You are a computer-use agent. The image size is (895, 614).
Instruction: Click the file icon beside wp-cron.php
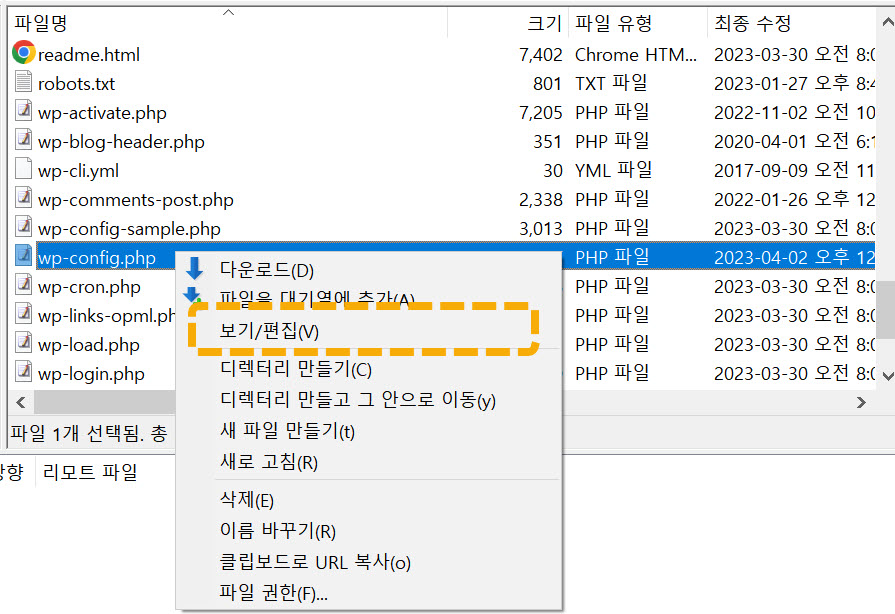[23, 284]
